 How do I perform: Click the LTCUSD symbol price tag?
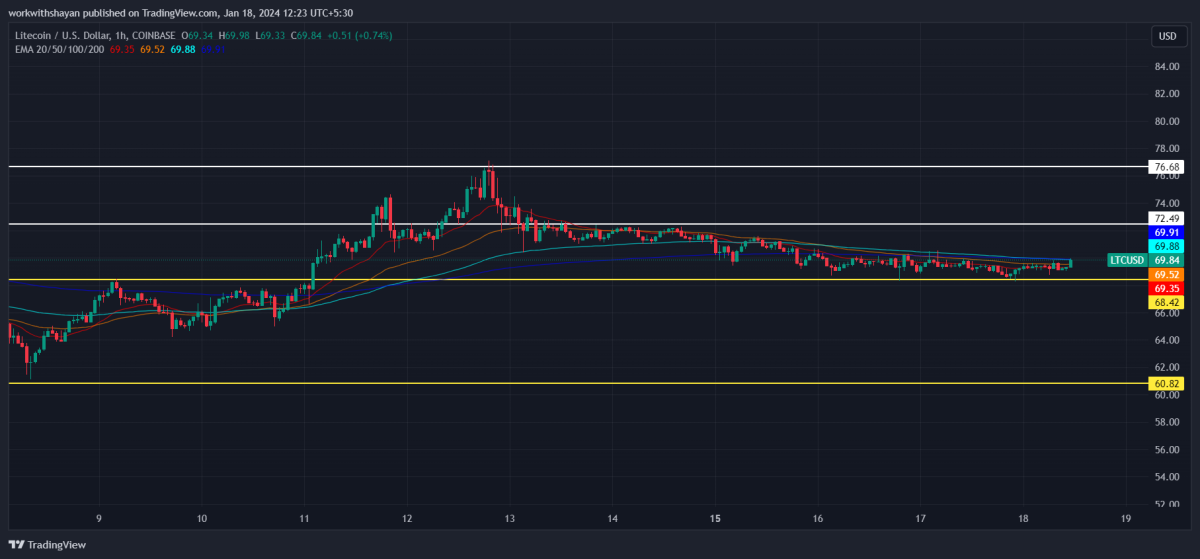1126,260
